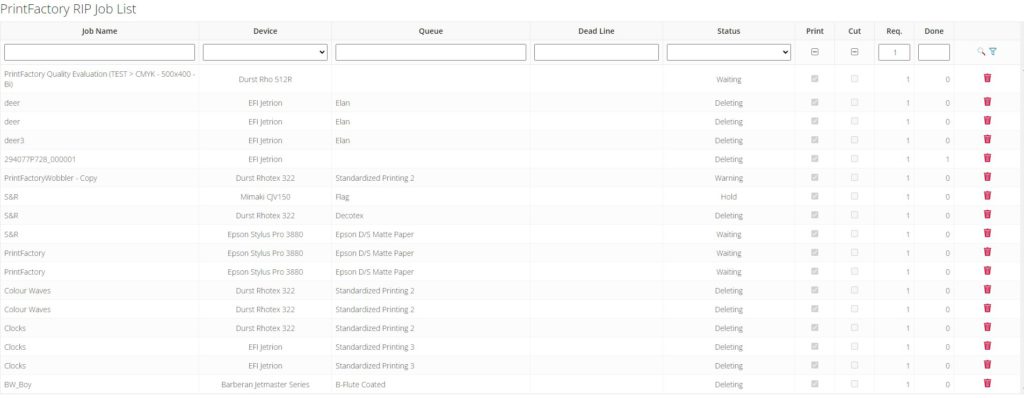Focus the Dead Line filter field
The height and width of the screenshot is (398, 1024).
click(596, 52)
